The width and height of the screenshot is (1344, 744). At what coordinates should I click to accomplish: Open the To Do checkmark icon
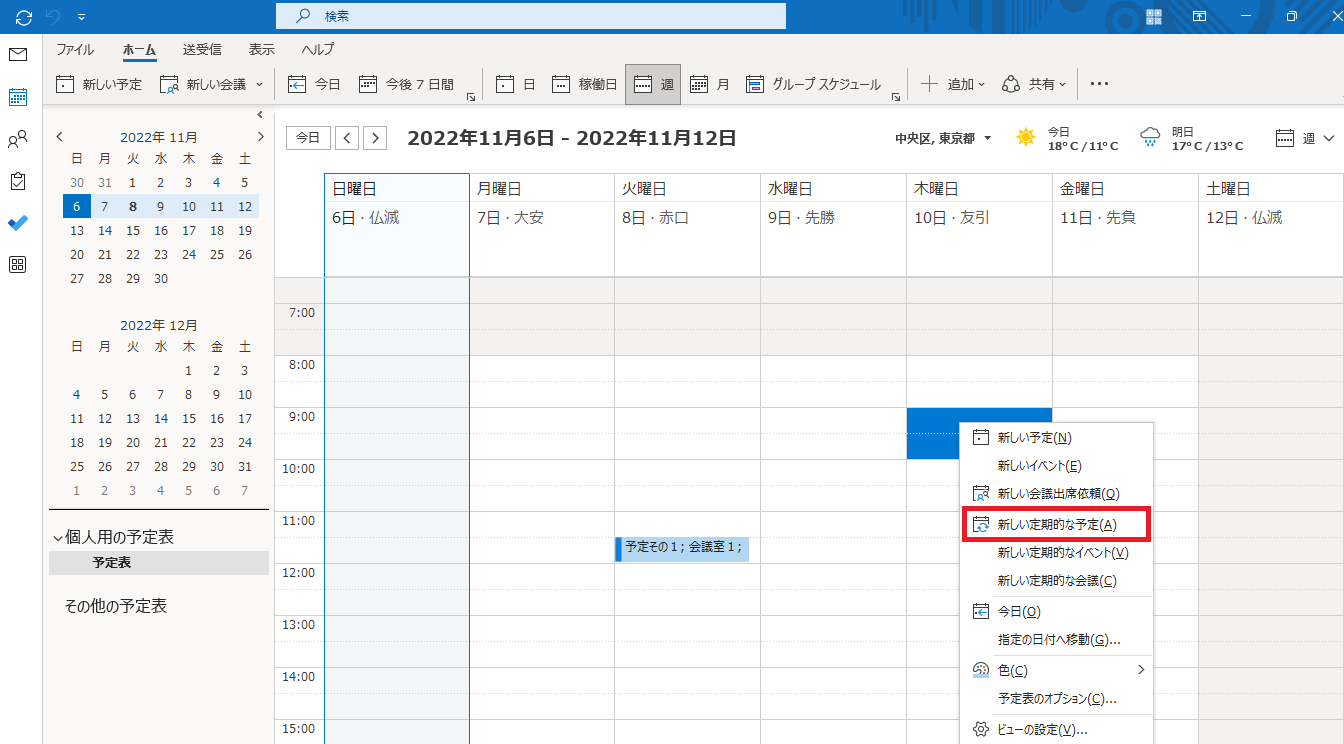18,223
